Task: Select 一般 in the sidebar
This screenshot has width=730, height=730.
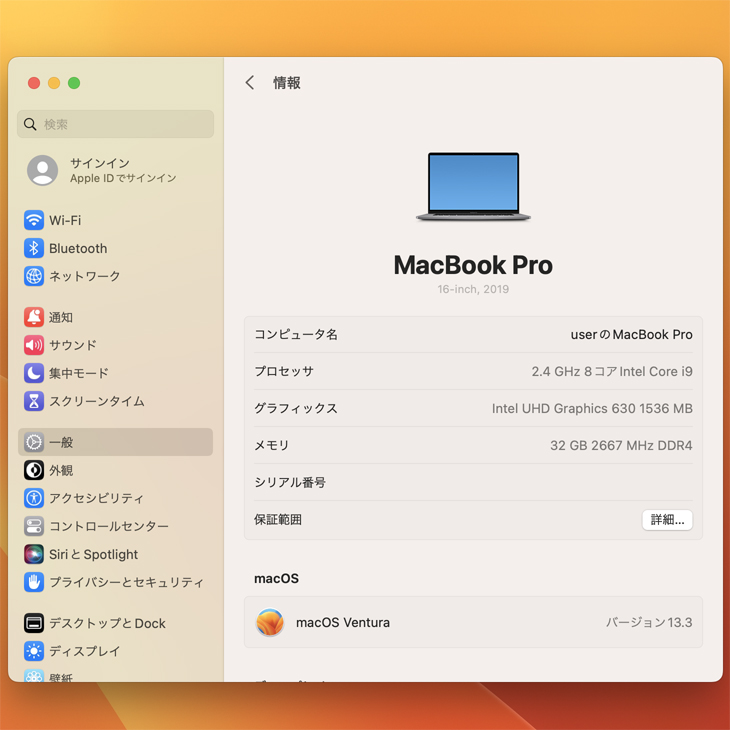Action: (115, 442)
